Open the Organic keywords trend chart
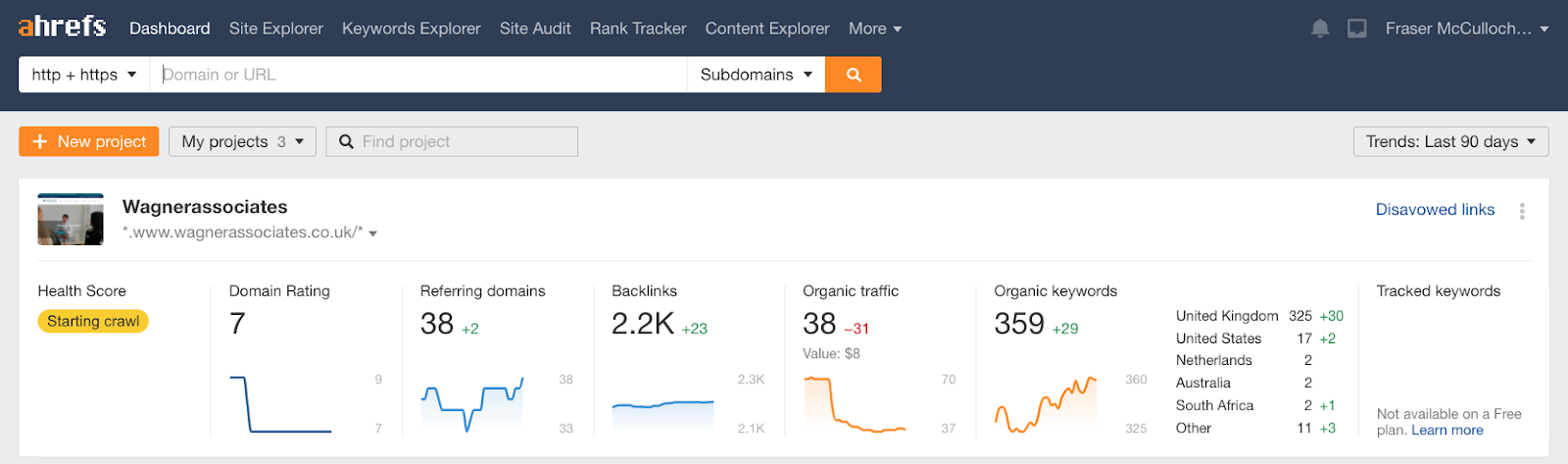Image resolution: width=1568 pixels, height=464 pixels. point(1046,403)
